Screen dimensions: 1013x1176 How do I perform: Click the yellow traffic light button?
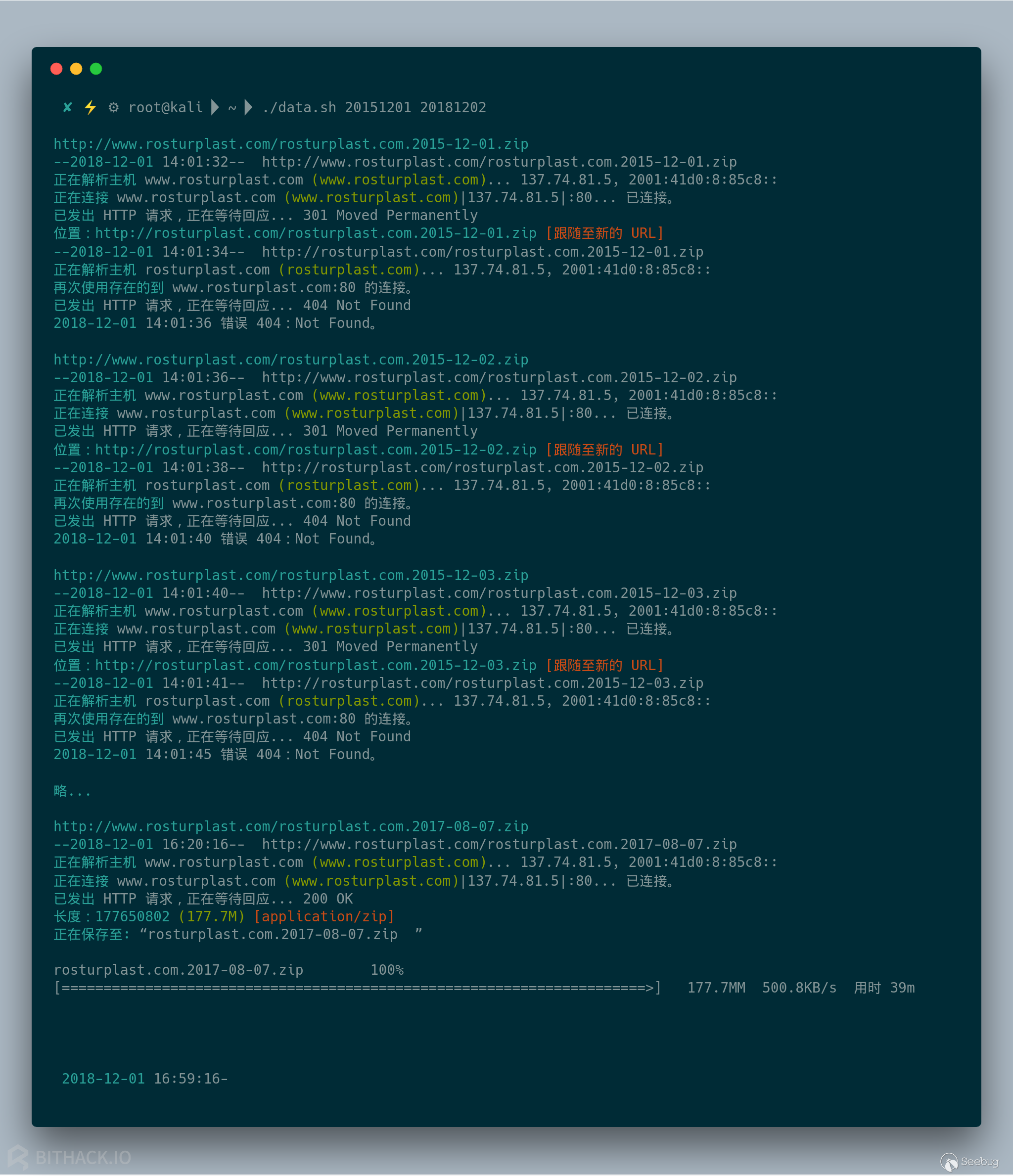pos(77,69)
